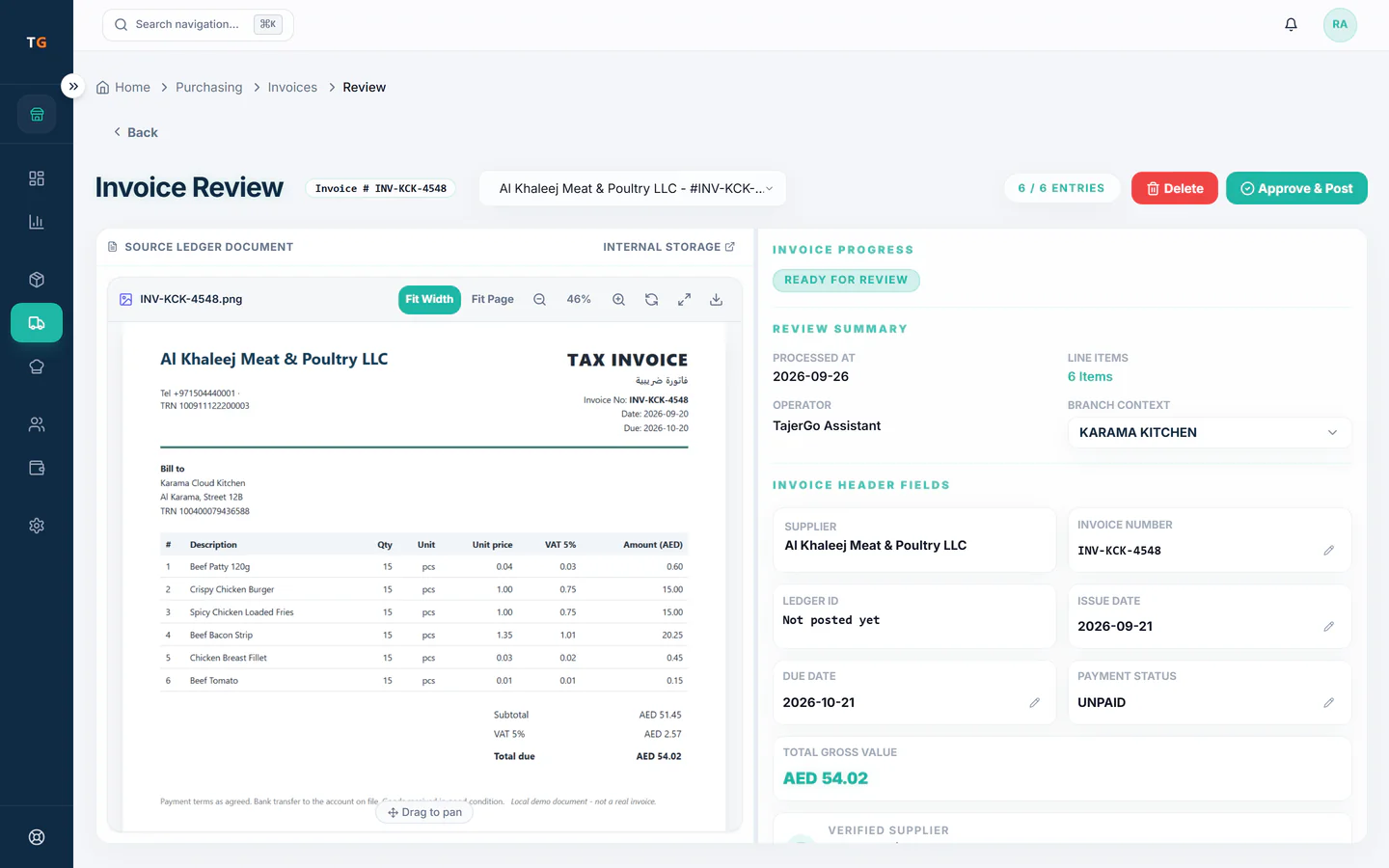
Task: Go to the Home breadcrumb
Action: click(123, 87)
